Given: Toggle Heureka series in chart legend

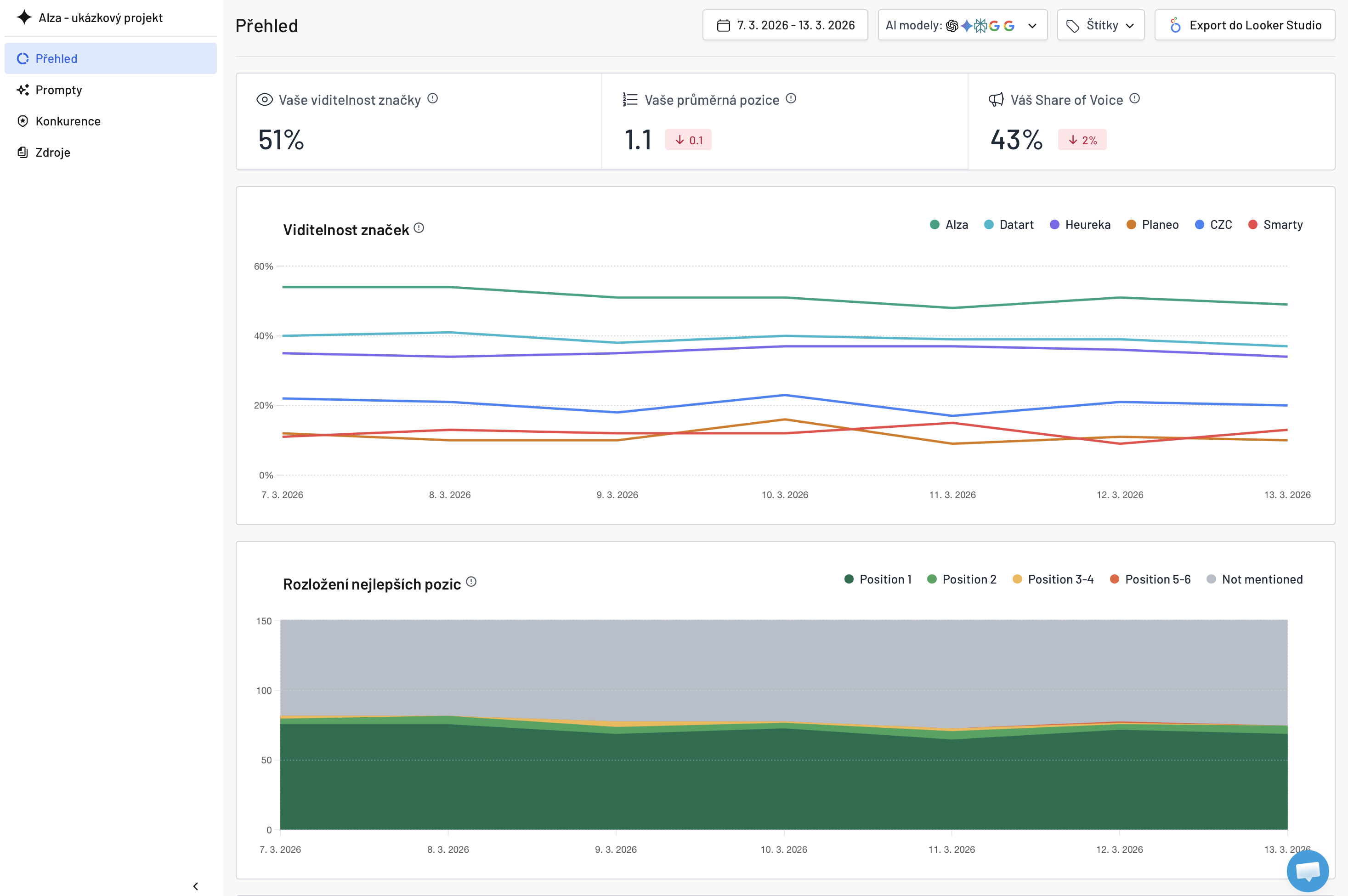Looking at the screenshot, I should 1080,225.
